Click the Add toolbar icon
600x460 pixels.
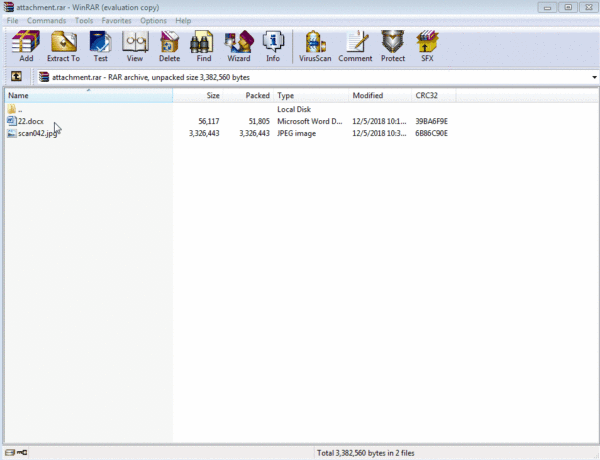pyautogui.click(x=26, y=46)
